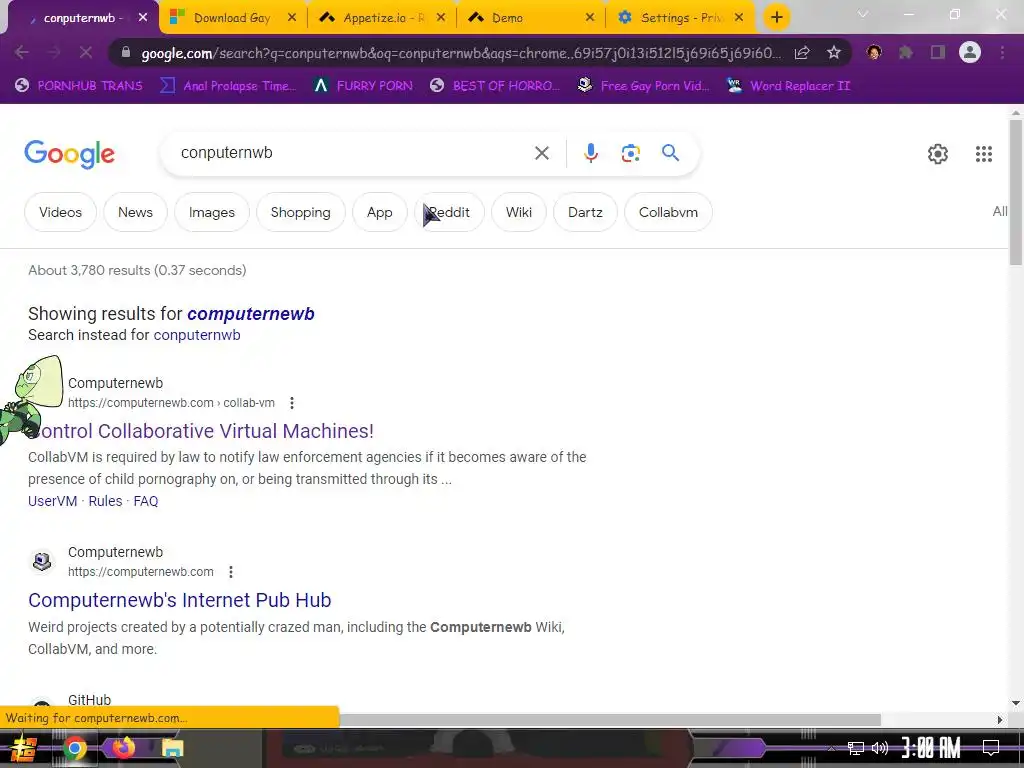Bookmark this page with the star icon

coord(834,53)
